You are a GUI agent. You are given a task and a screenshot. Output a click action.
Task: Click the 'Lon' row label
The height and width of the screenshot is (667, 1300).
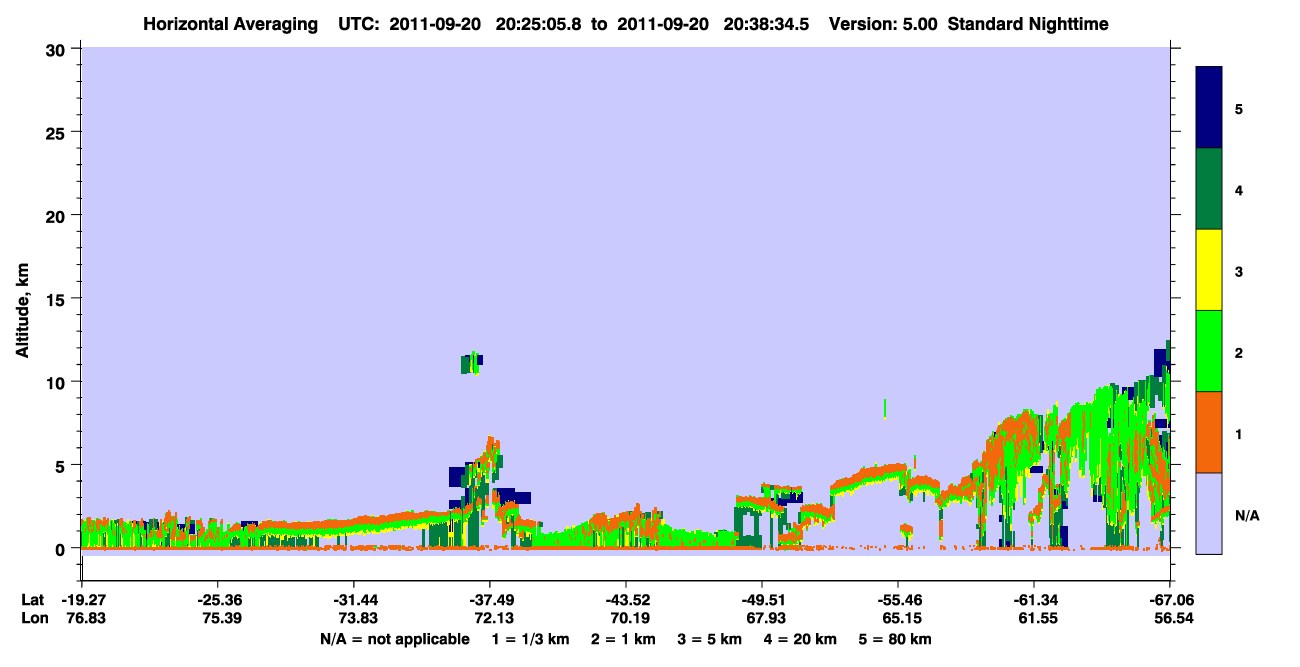tap(33, 618)
